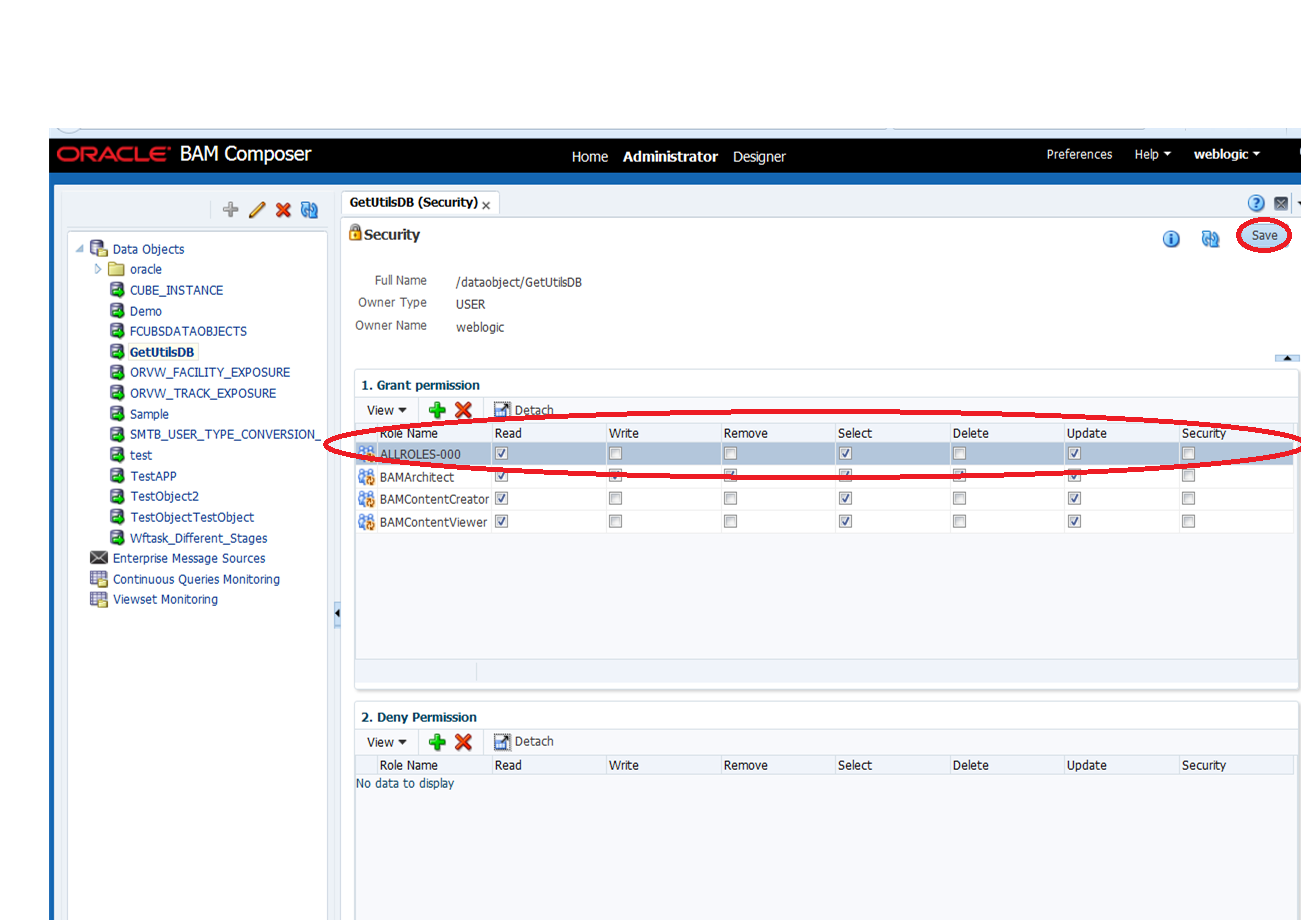Open Preferences
Viewport: 1301px width, 920px height.
click(1079, 155)
